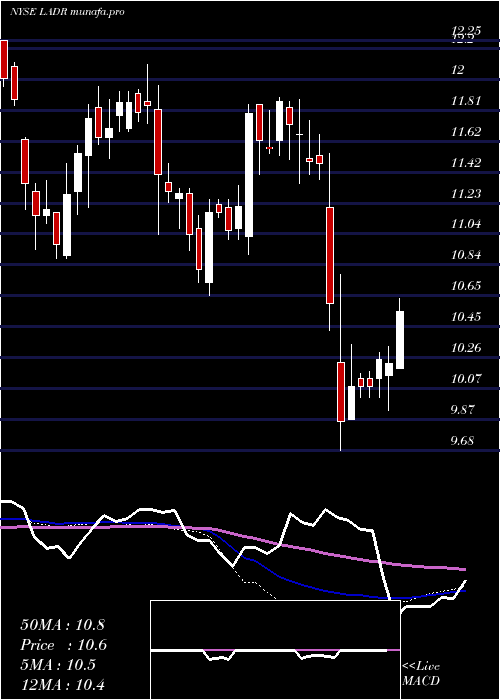Click the NYSE LADR munafa.pro title text

[67, 12]
